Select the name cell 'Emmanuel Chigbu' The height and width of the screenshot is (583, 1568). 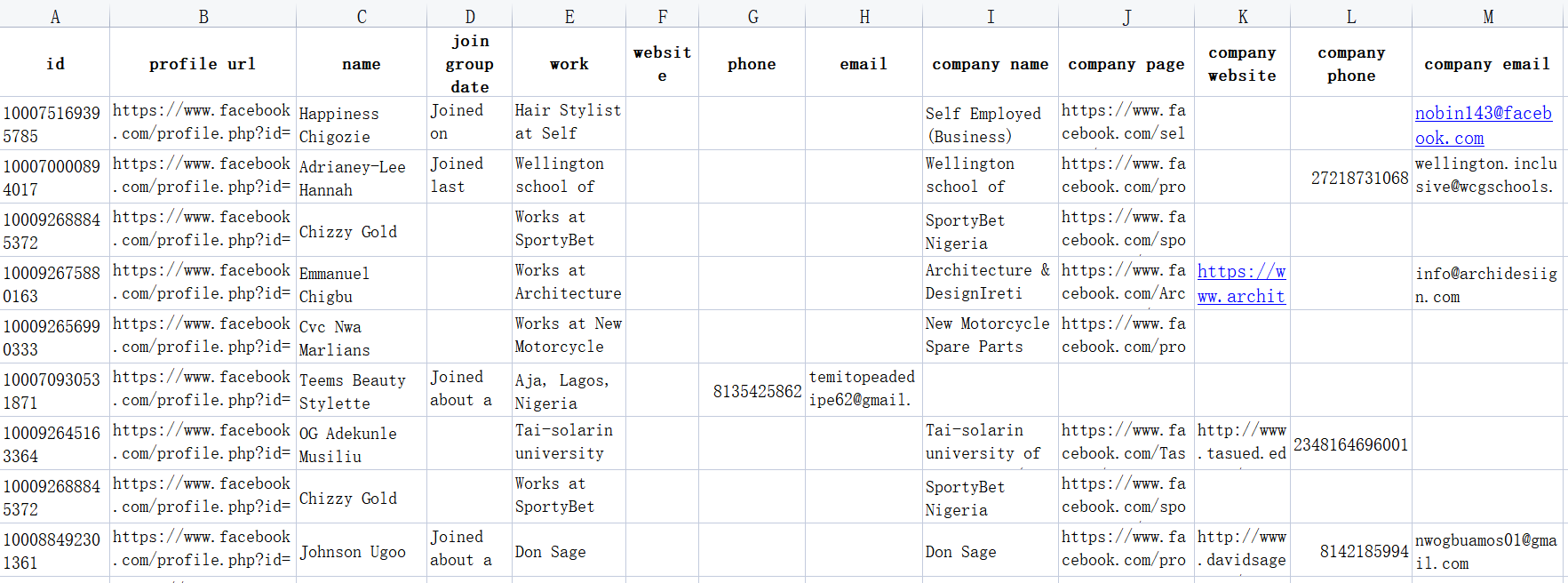(362, 284)
